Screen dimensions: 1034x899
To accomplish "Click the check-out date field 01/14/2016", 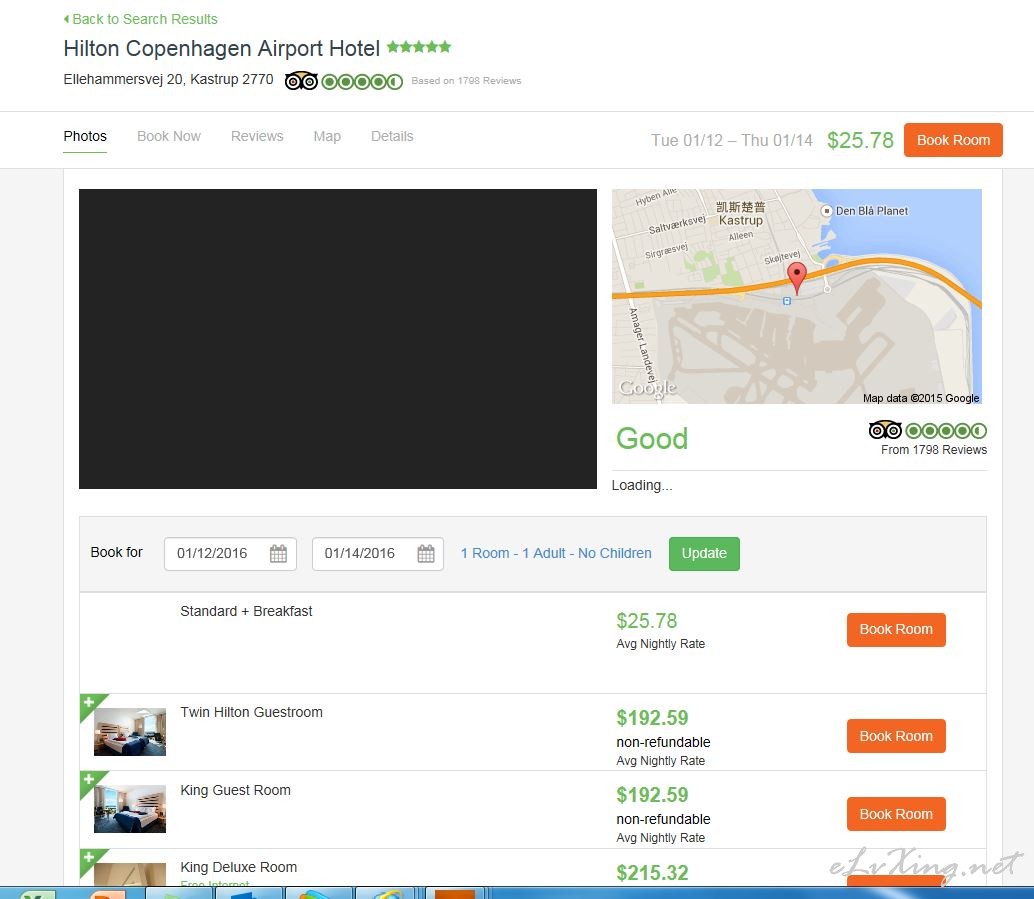I will [378, 553].
